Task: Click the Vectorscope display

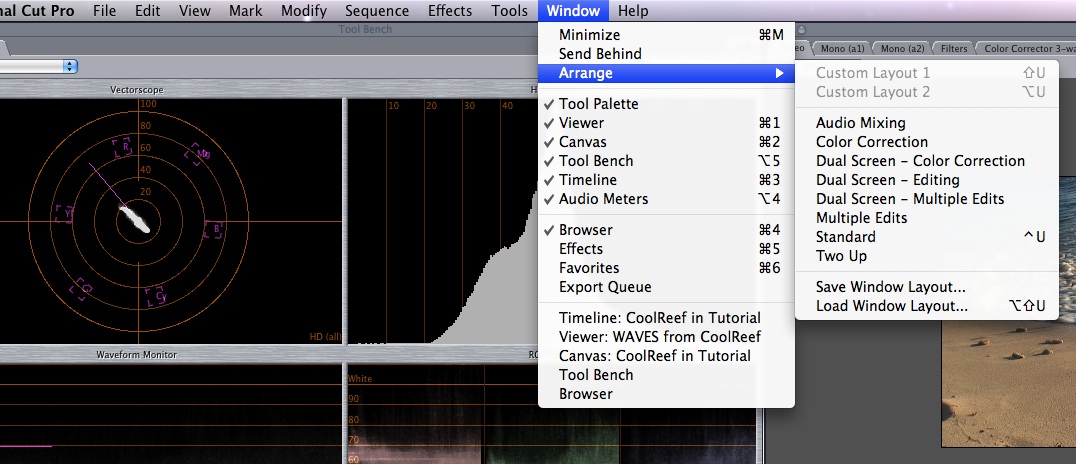Action: [170, 221]
